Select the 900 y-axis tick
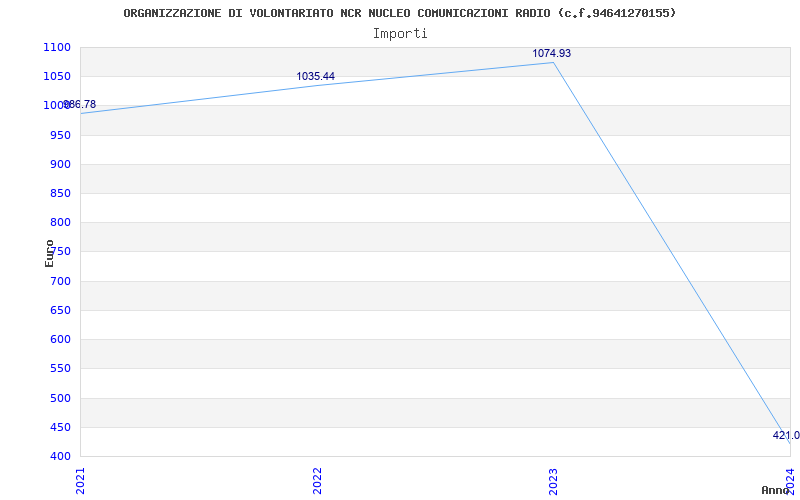This screenshot has height=500, width=800. coord(60,164)
